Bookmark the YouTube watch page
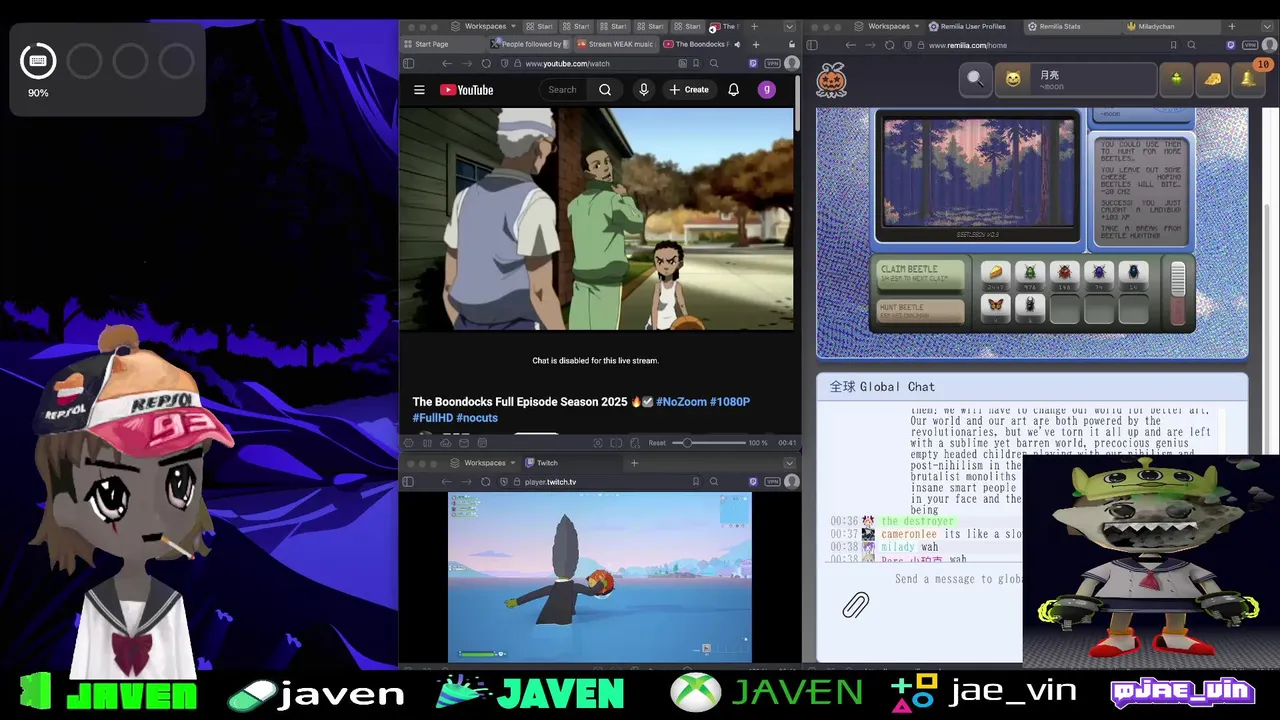The height and width of the screenshot is (720, 1280). (x=696, y=63)
